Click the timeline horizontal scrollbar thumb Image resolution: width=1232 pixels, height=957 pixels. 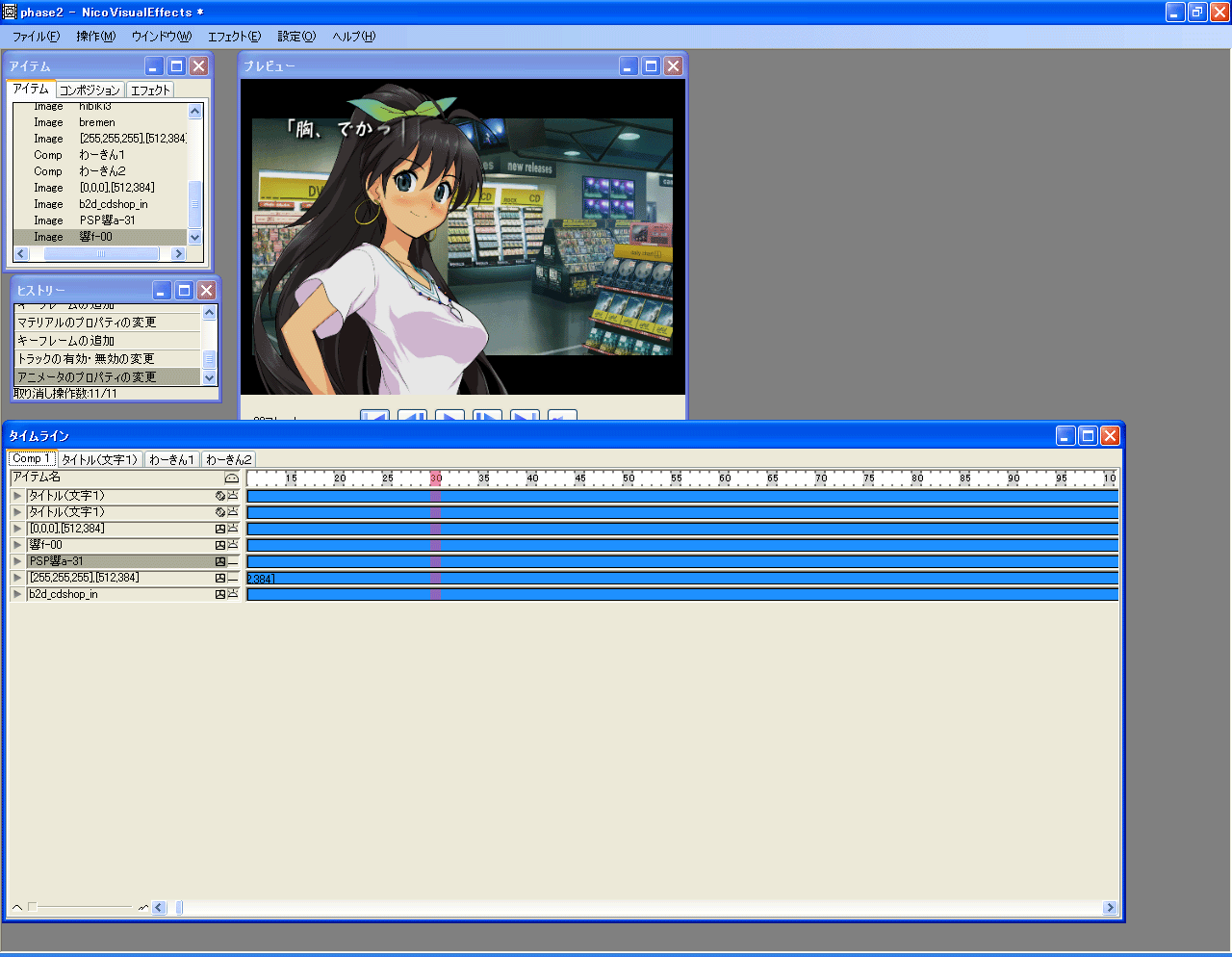(179, 907)
